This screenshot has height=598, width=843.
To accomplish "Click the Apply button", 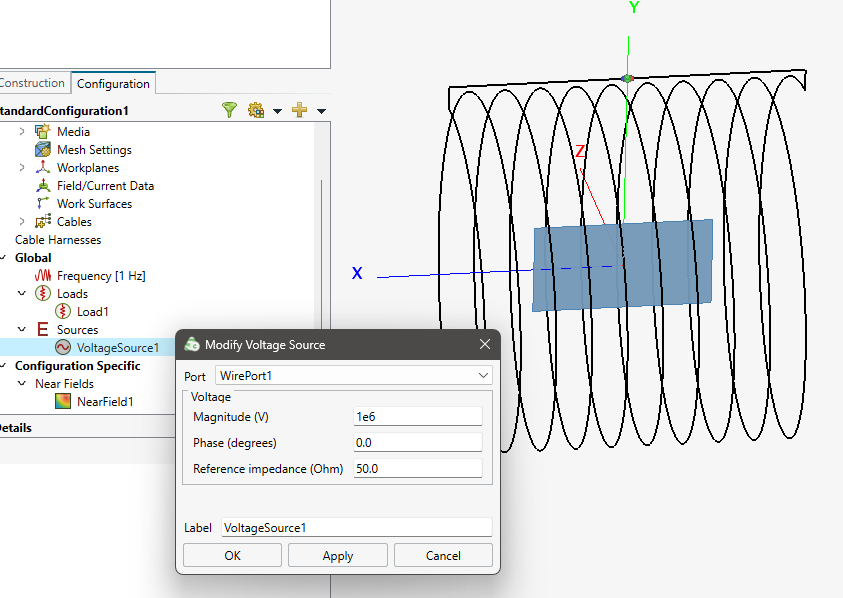I will click(338, 556).
